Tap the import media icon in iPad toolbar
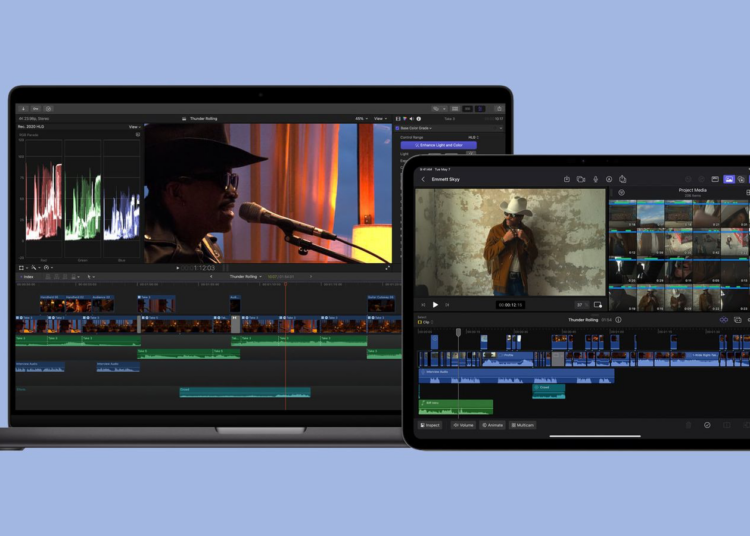Image resolution: width=750 pixels, height=536 pixels. (567, 179)
